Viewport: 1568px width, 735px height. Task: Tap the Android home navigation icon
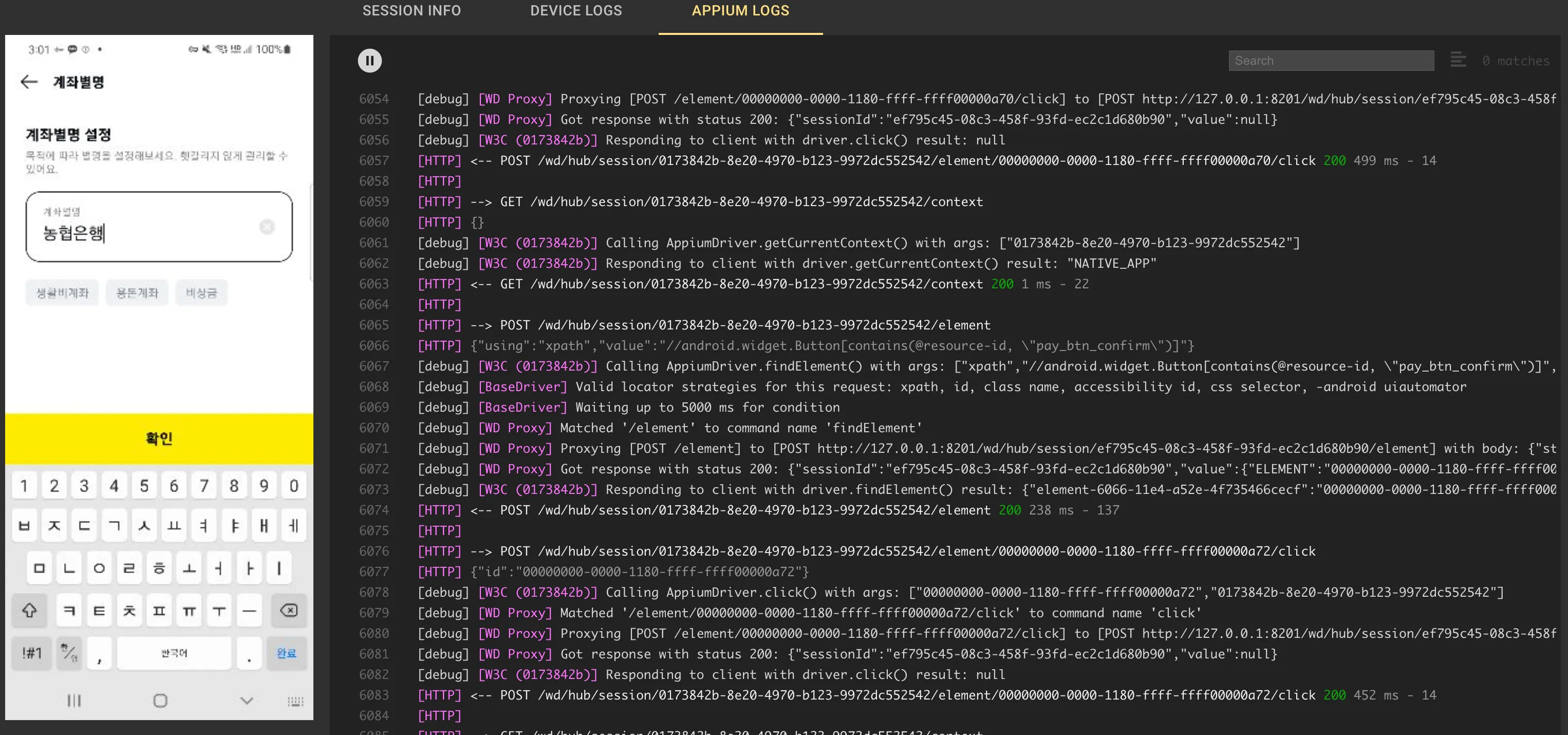click(x=160, y=701)
